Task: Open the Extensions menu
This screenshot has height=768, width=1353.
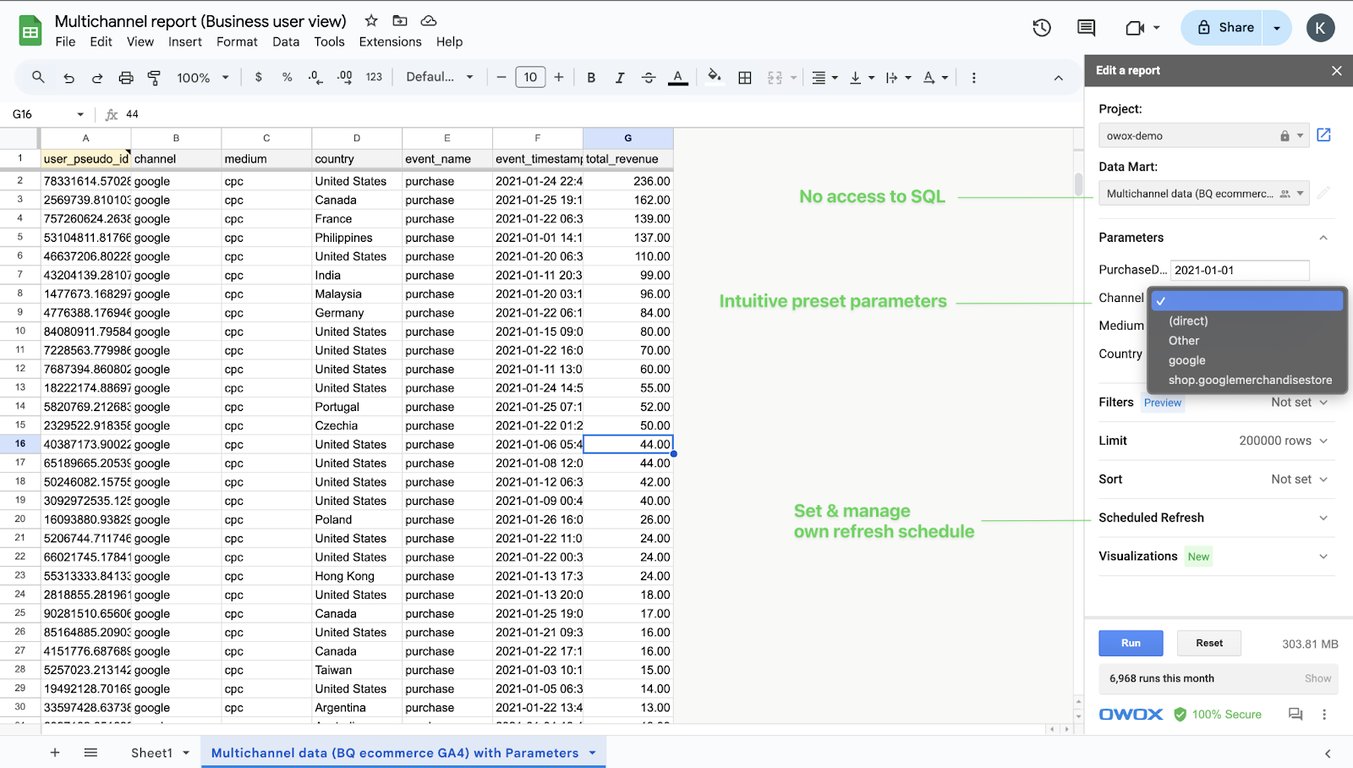Action: [x=390, y=42]
